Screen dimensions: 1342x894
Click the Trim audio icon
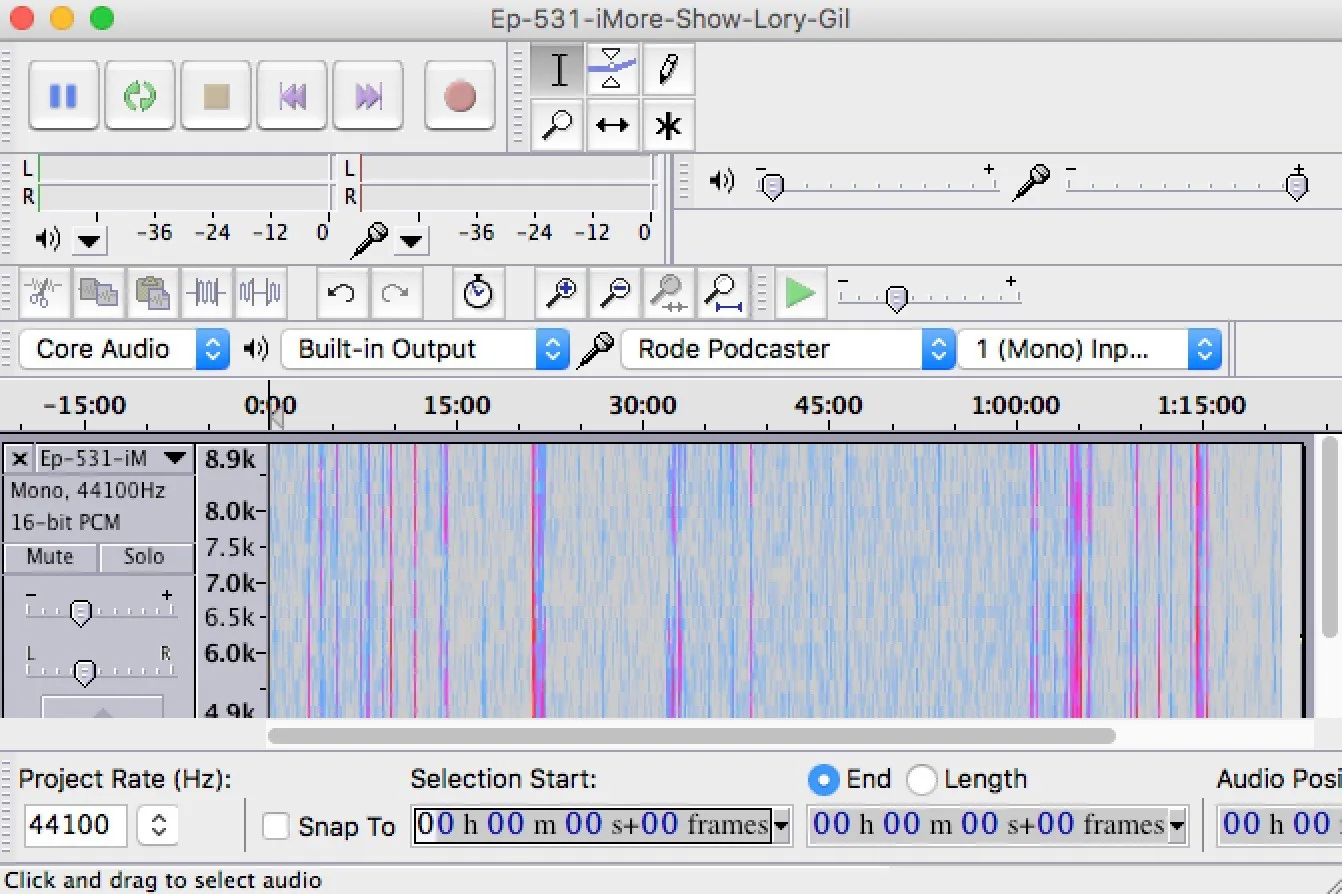pos(206,293)
